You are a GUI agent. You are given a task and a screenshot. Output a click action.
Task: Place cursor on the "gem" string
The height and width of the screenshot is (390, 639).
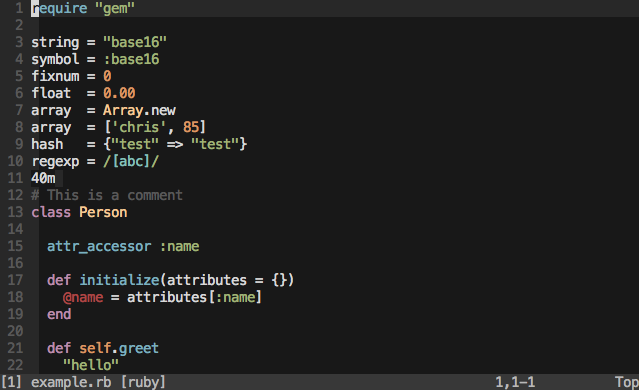[x=115, y=9]
